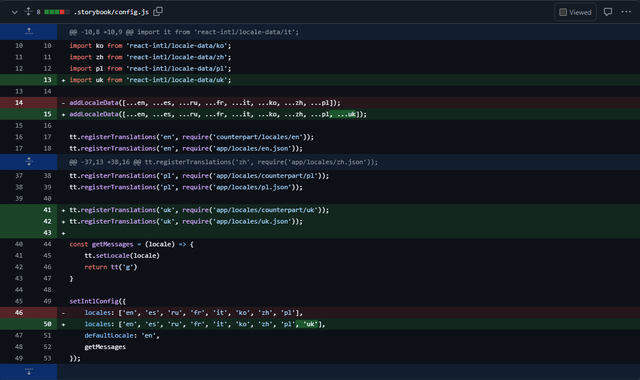Click the second hunk header @@ -37,13 +38,16
This screenshot has height=380, width=640.
pyautogui.click(x=223, y=162)
